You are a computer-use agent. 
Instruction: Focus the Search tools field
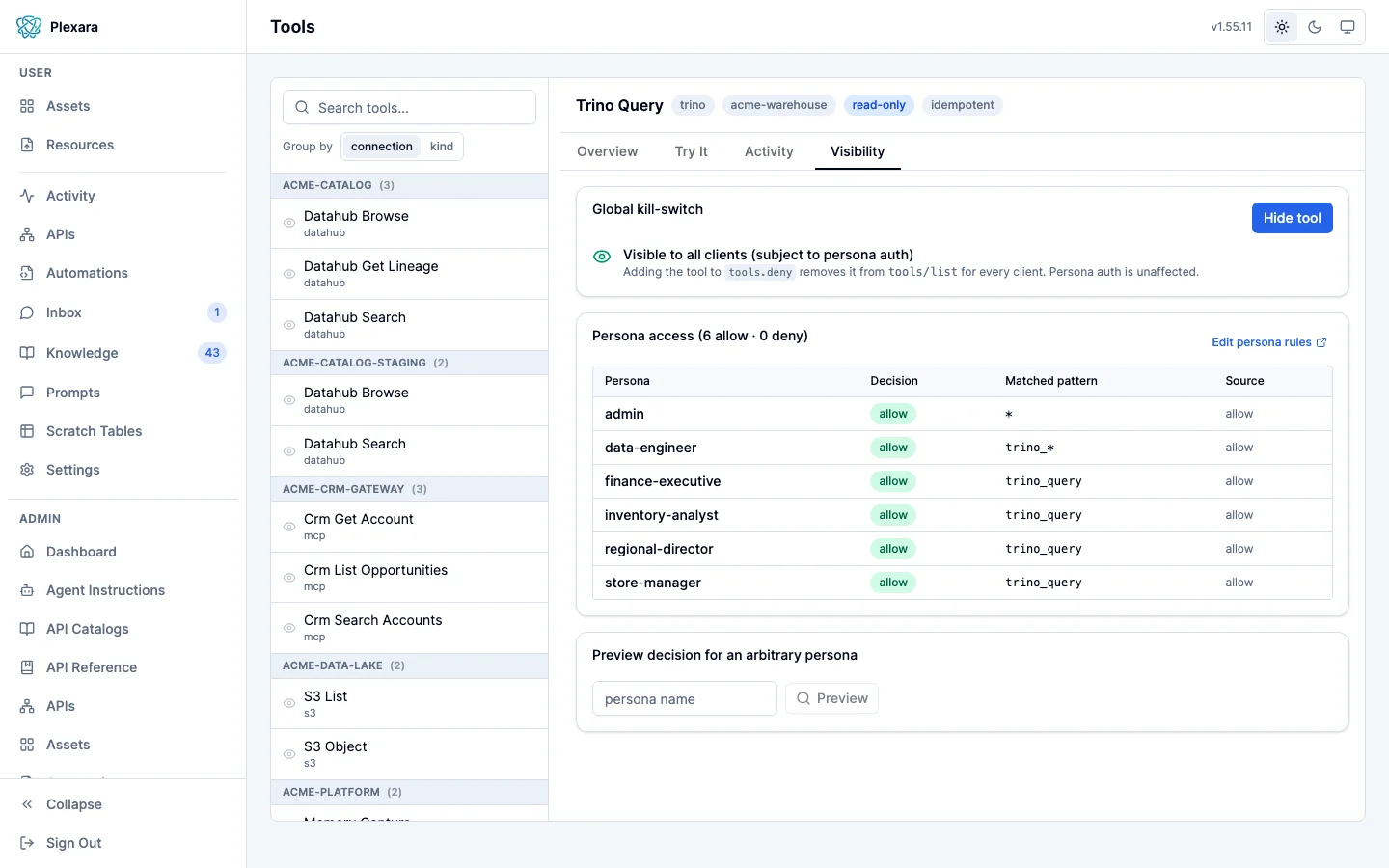coord(409,107)
